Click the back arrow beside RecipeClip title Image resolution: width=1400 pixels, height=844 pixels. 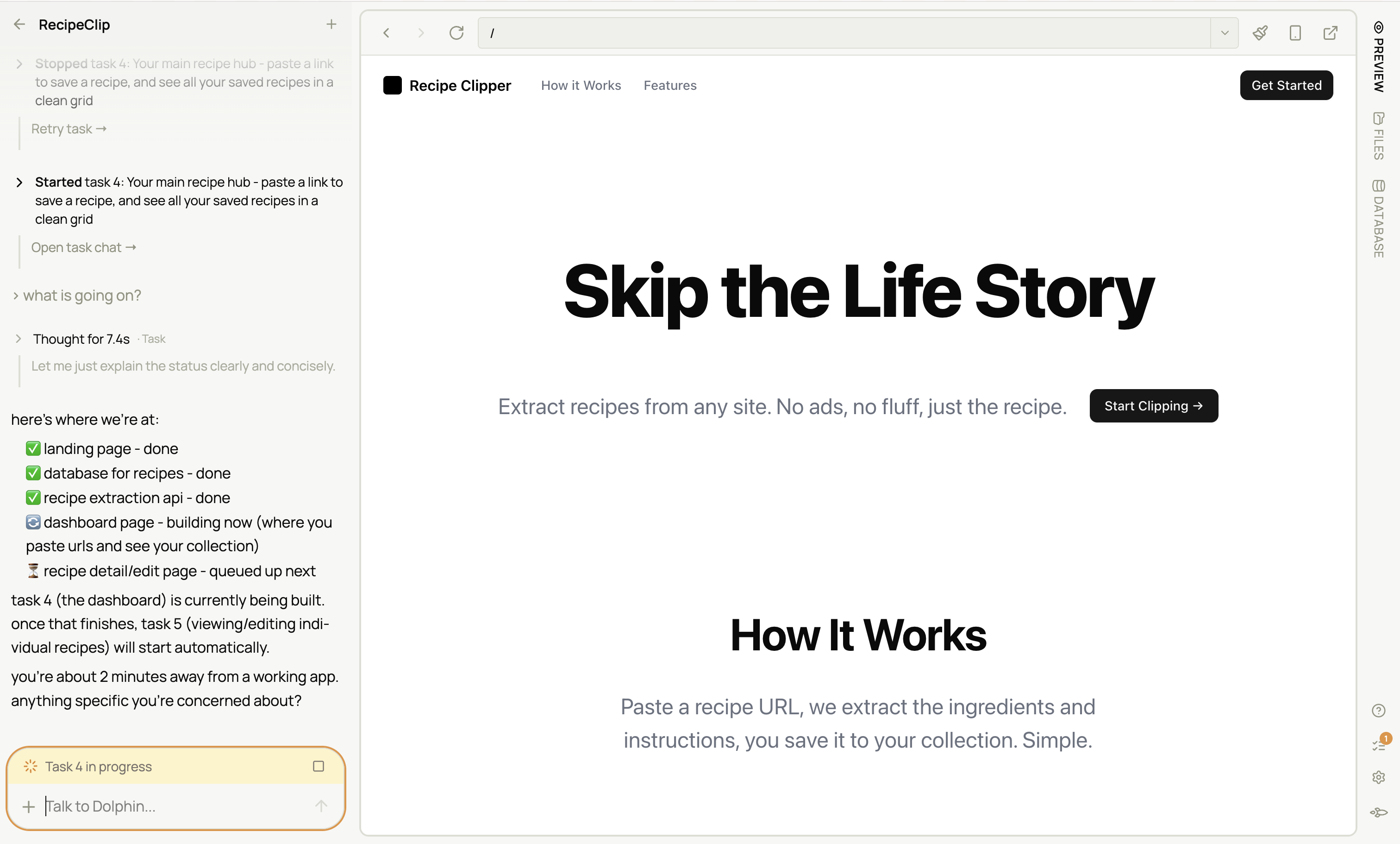[19, 24]
